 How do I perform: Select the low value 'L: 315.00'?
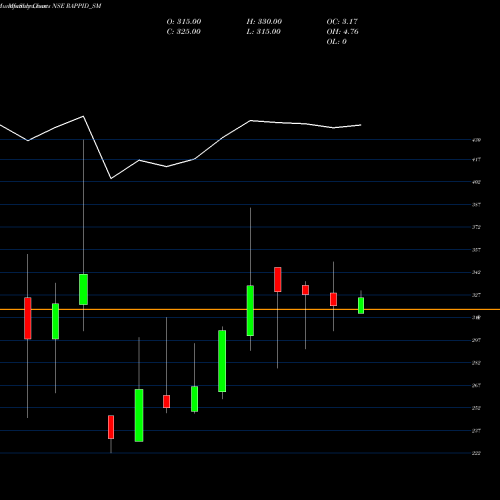click(263, 32)
